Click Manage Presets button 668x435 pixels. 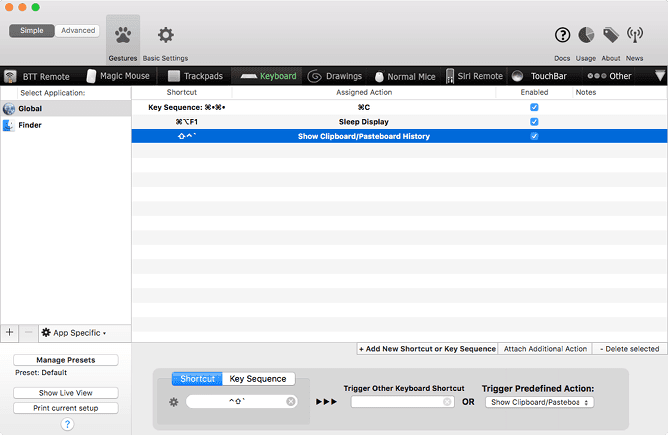pos(65,360)
